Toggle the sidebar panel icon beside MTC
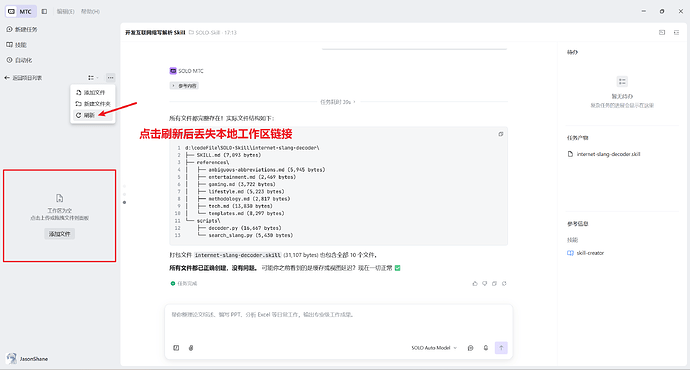Image resolution: width=690 pixels, height=370 pixels. click(x=44, y=11)
